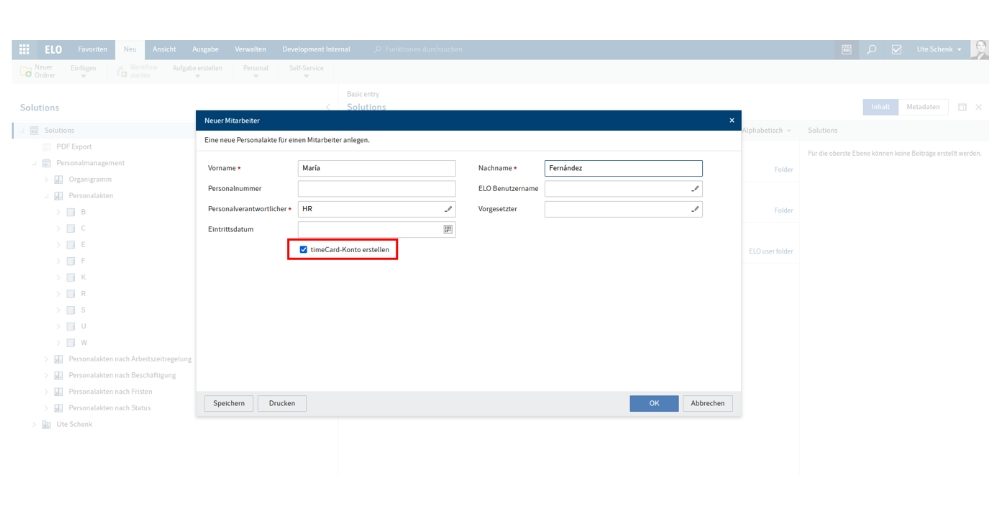
Task: Select register S in the tree
Action: pyautogui.click(x=83, y=310)
